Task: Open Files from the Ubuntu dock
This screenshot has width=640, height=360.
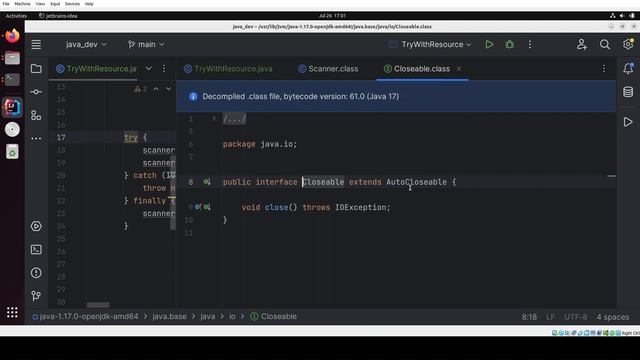Action: (12, 58)
